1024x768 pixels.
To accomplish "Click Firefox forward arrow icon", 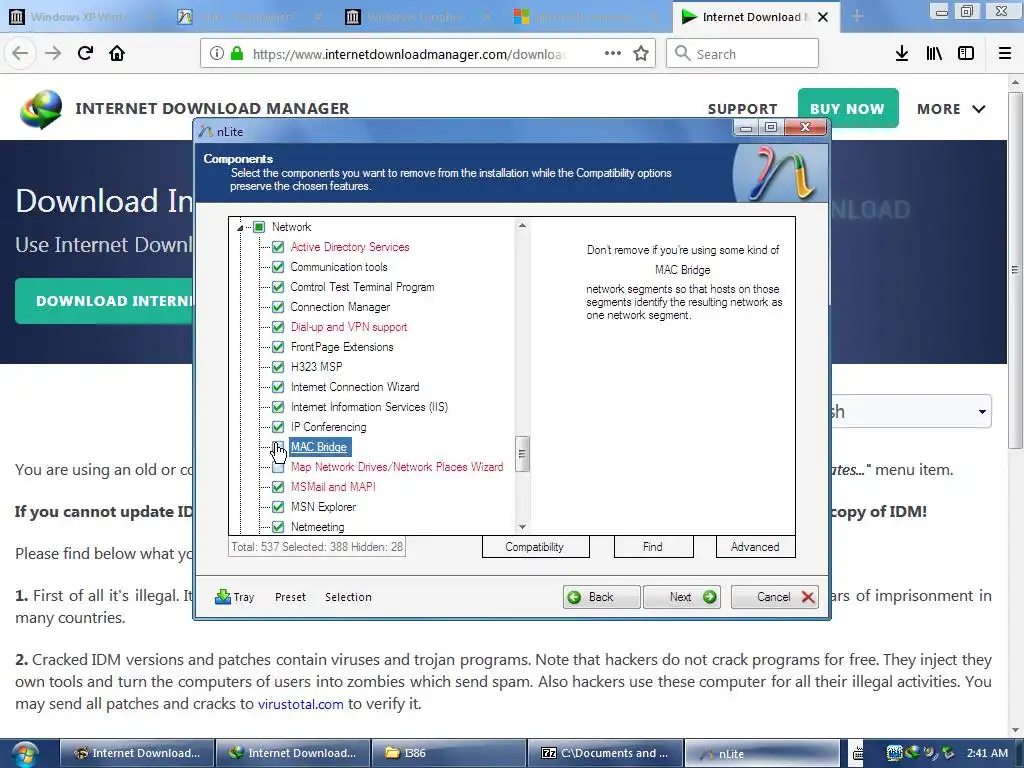I will (x=53, y=54).
